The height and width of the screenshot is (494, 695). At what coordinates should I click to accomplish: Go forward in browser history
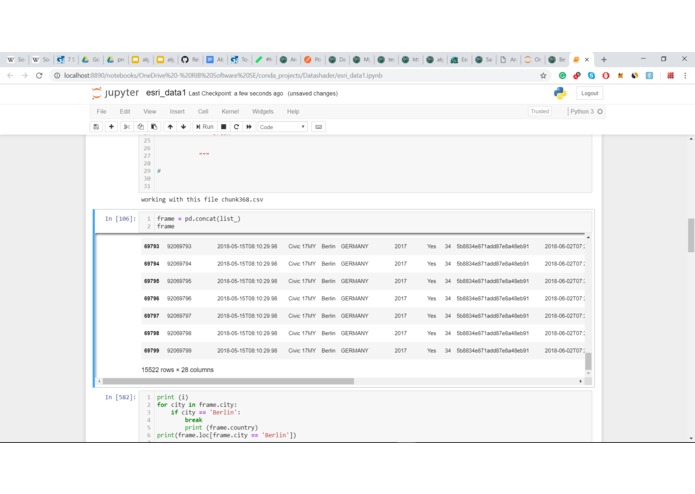pos(24,75)
